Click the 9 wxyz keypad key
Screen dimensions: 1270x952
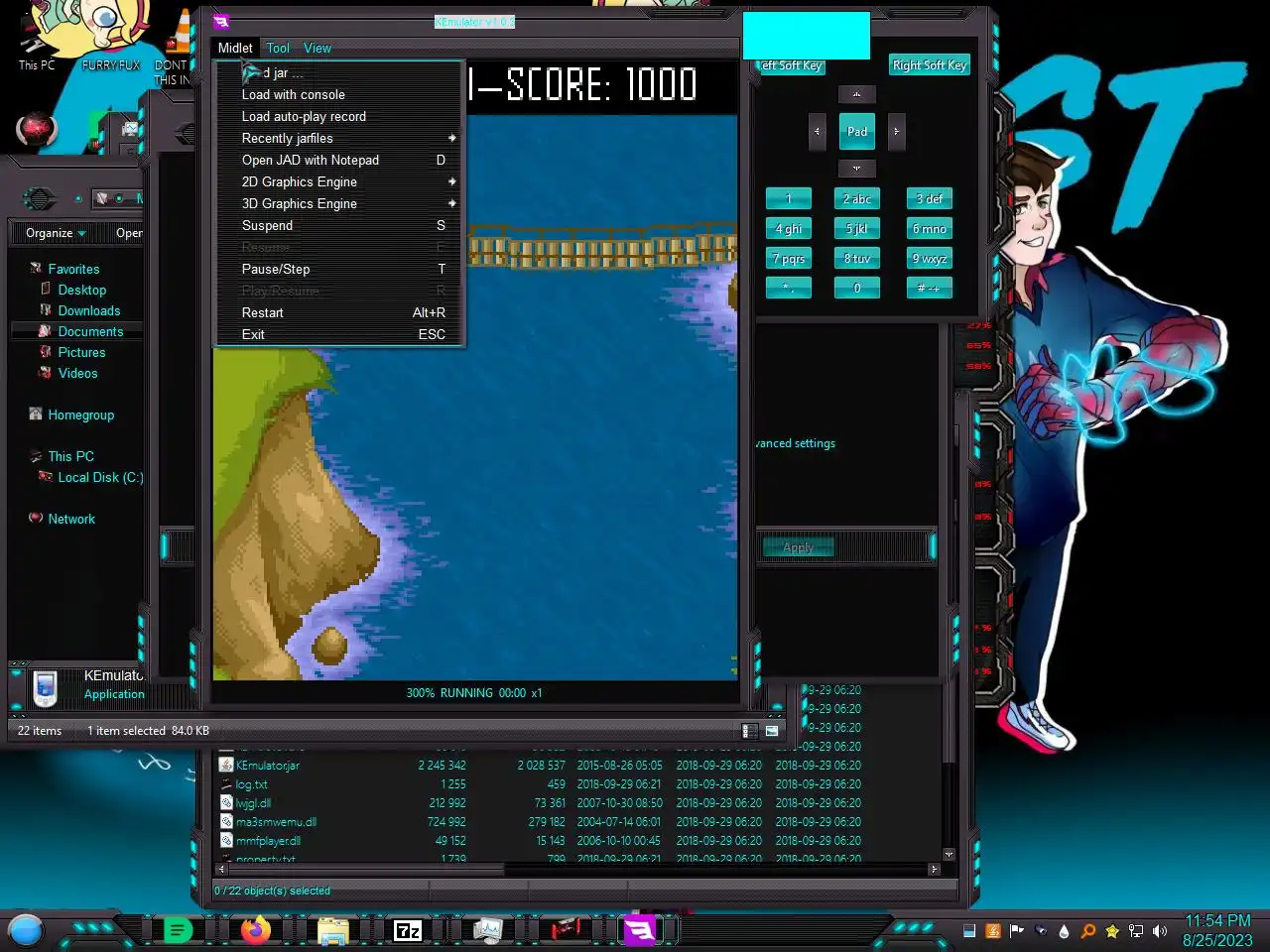(x=930, y=259)
